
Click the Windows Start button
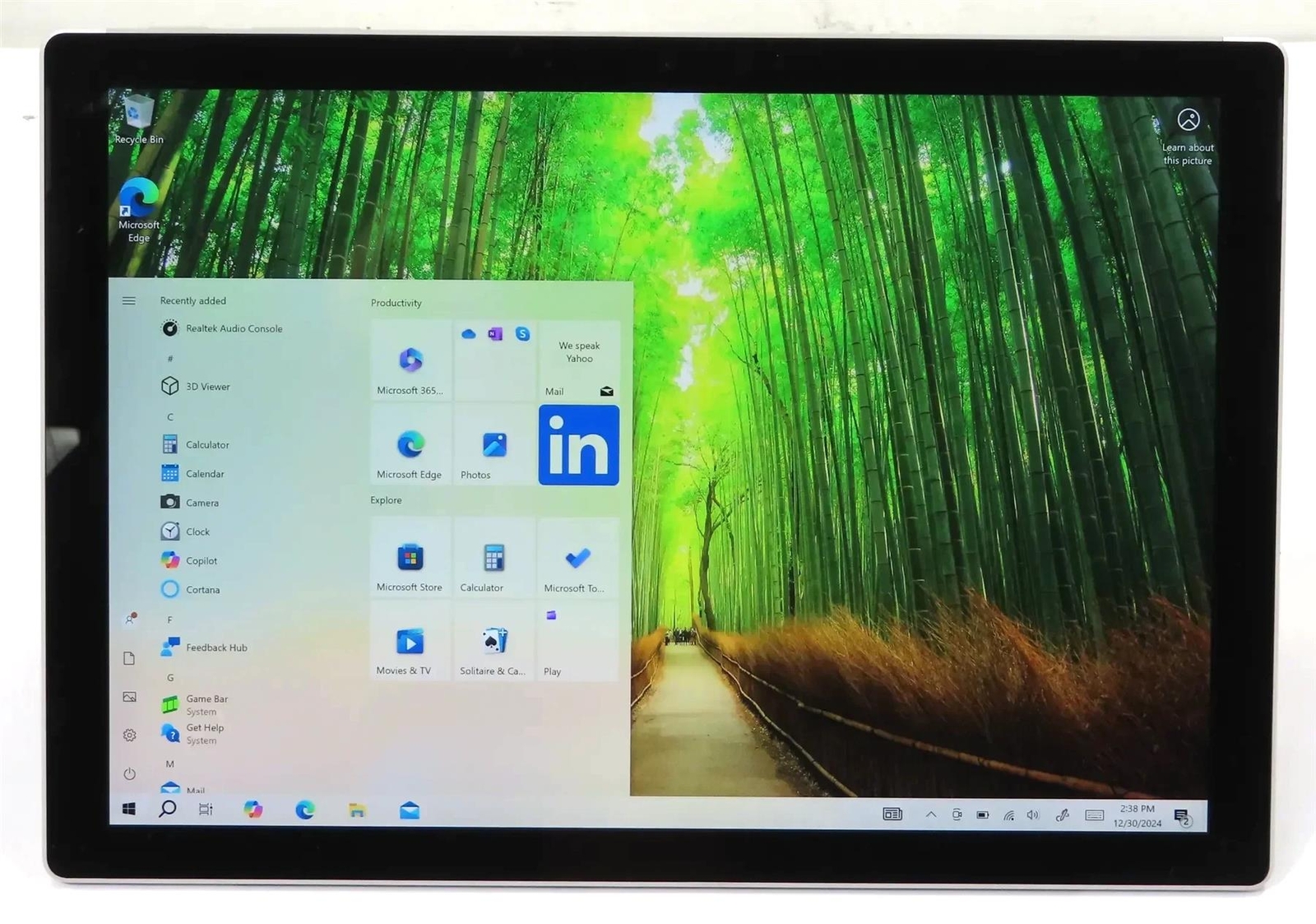tap(129, 810)
